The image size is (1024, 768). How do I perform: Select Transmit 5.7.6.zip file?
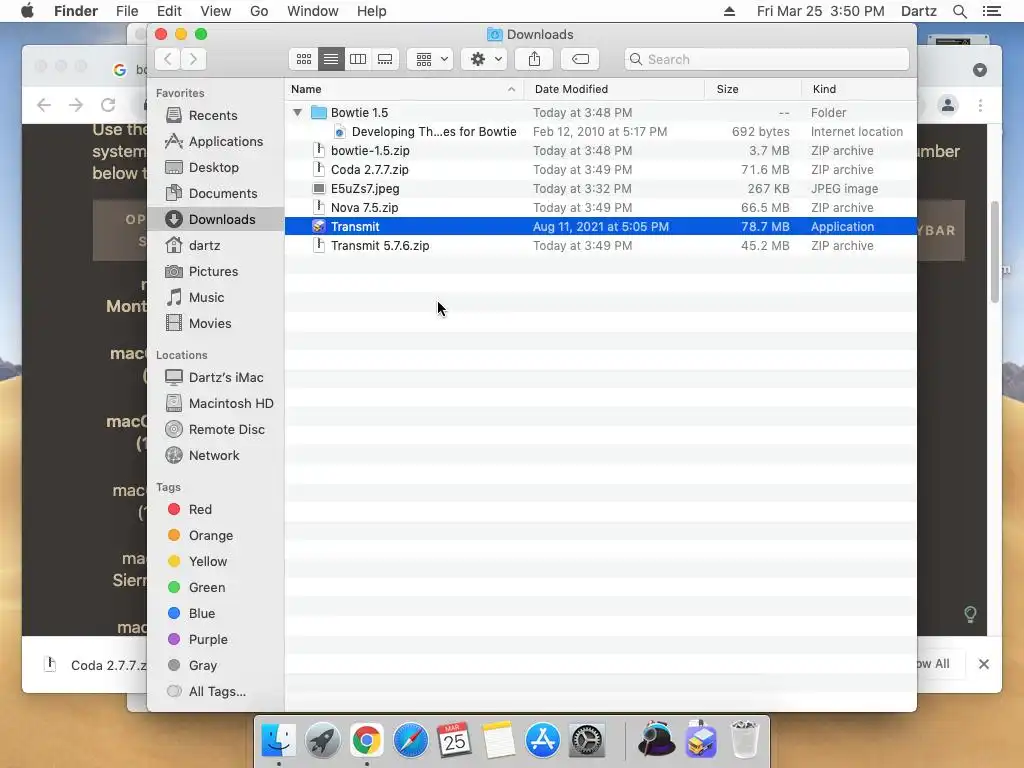(x=600, y=246)
